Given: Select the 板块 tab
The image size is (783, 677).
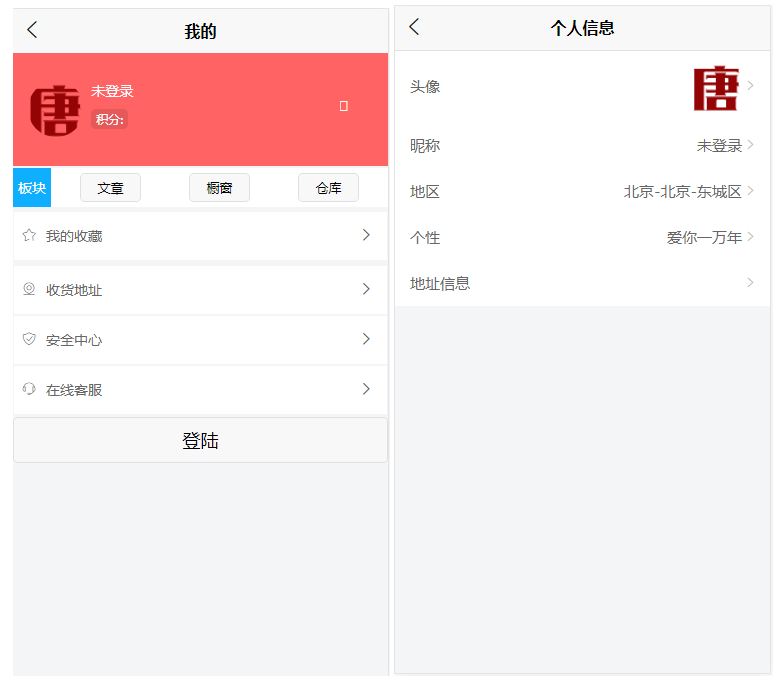Looking at the screenshot, I should [x=32, y=188].
